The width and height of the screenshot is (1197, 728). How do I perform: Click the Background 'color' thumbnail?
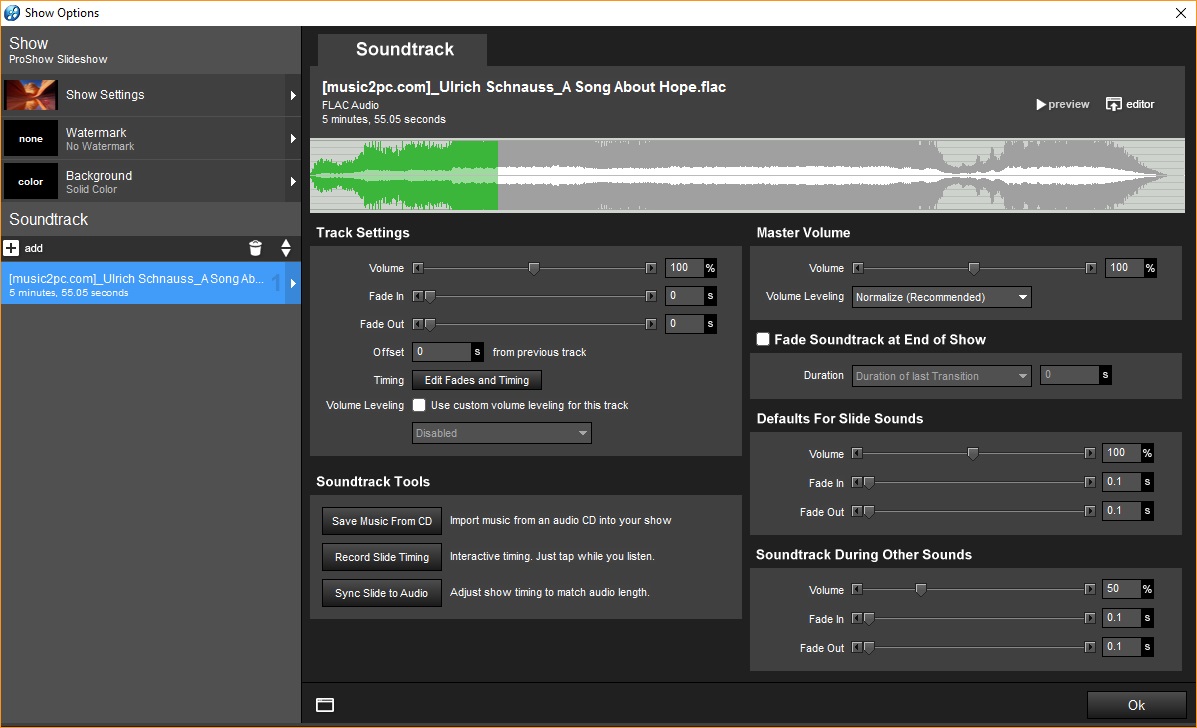click(x=31, y=182)
